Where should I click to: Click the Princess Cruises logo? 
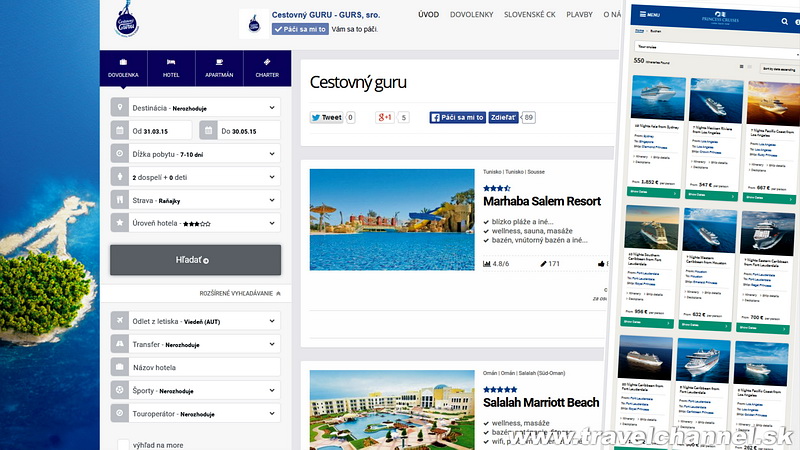[720, 18]
